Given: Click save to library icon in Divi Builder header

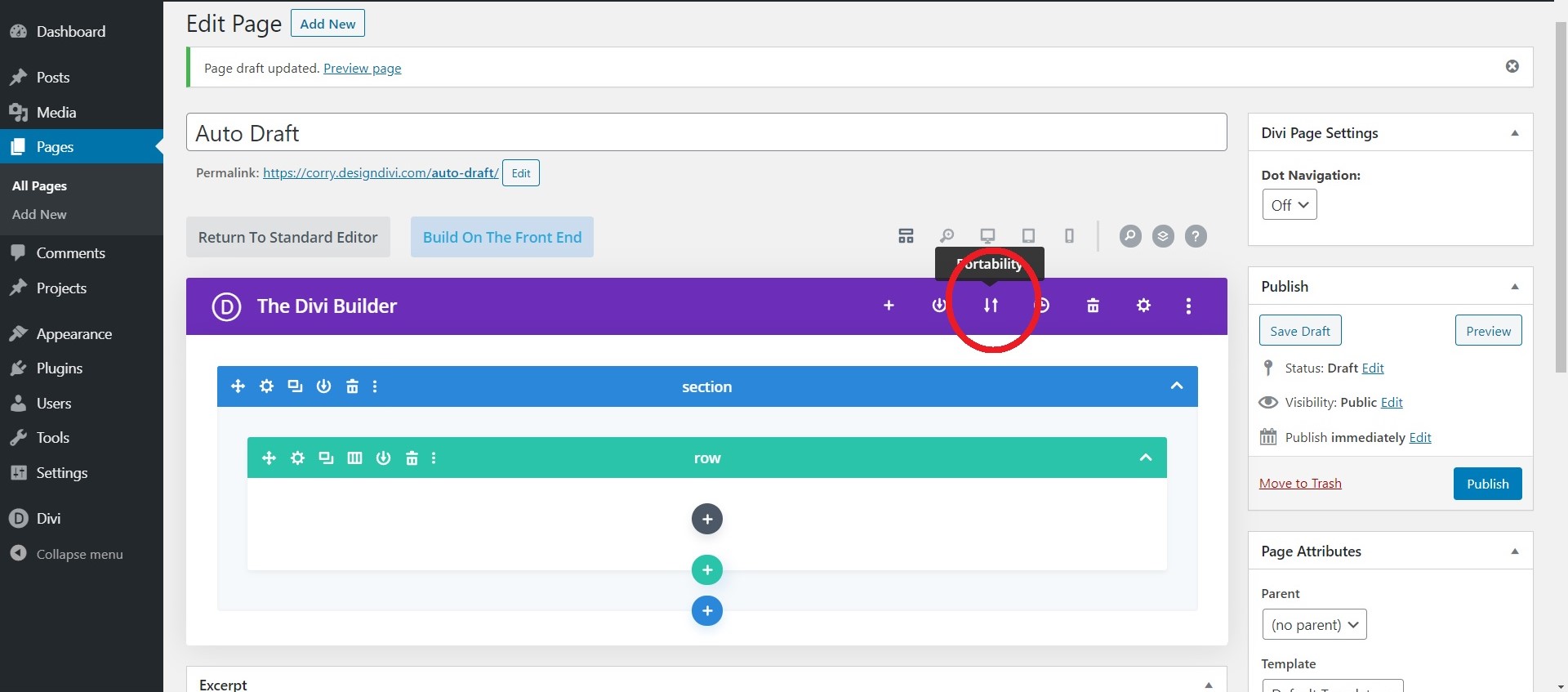Looking at the screenshot, I should 939,306.
